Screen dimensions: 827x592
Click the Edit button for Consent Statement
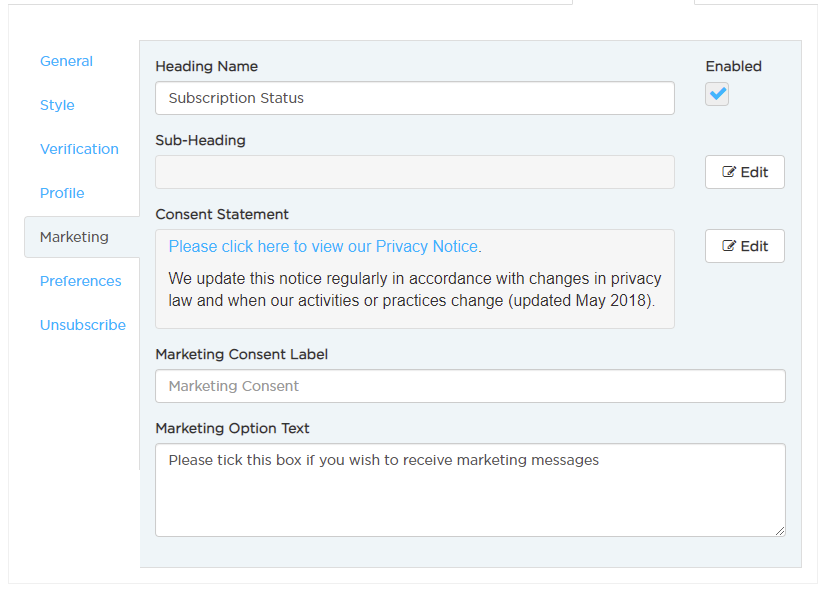point(745,246)
